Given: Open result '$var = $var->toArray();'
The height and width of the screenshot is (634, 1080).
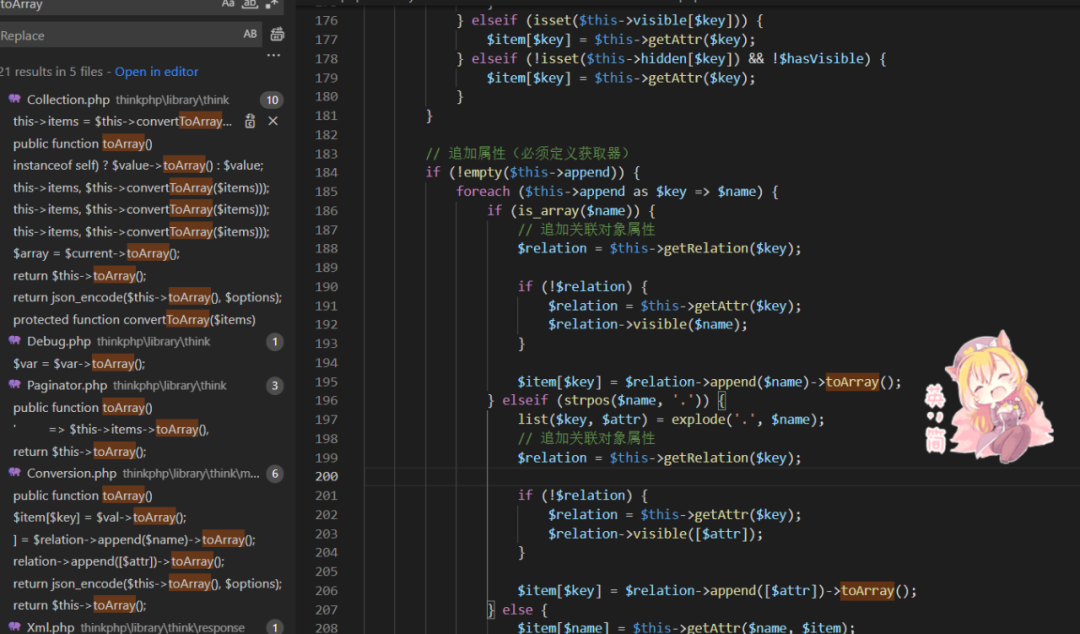Looking at the screenshot, I should point(79,364).
